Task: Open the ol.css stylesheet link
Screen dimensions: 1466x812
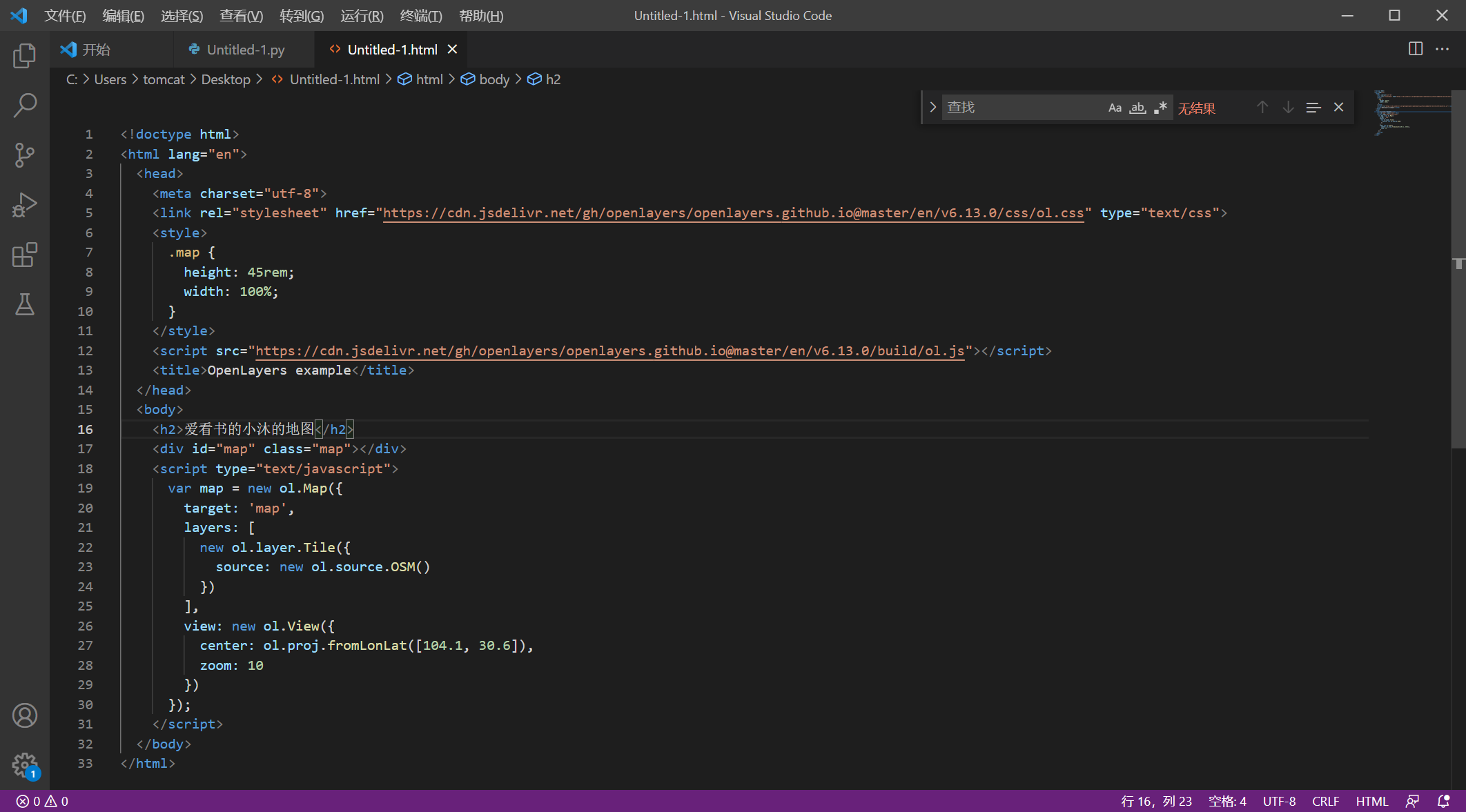Action: [x=733, y=212]
